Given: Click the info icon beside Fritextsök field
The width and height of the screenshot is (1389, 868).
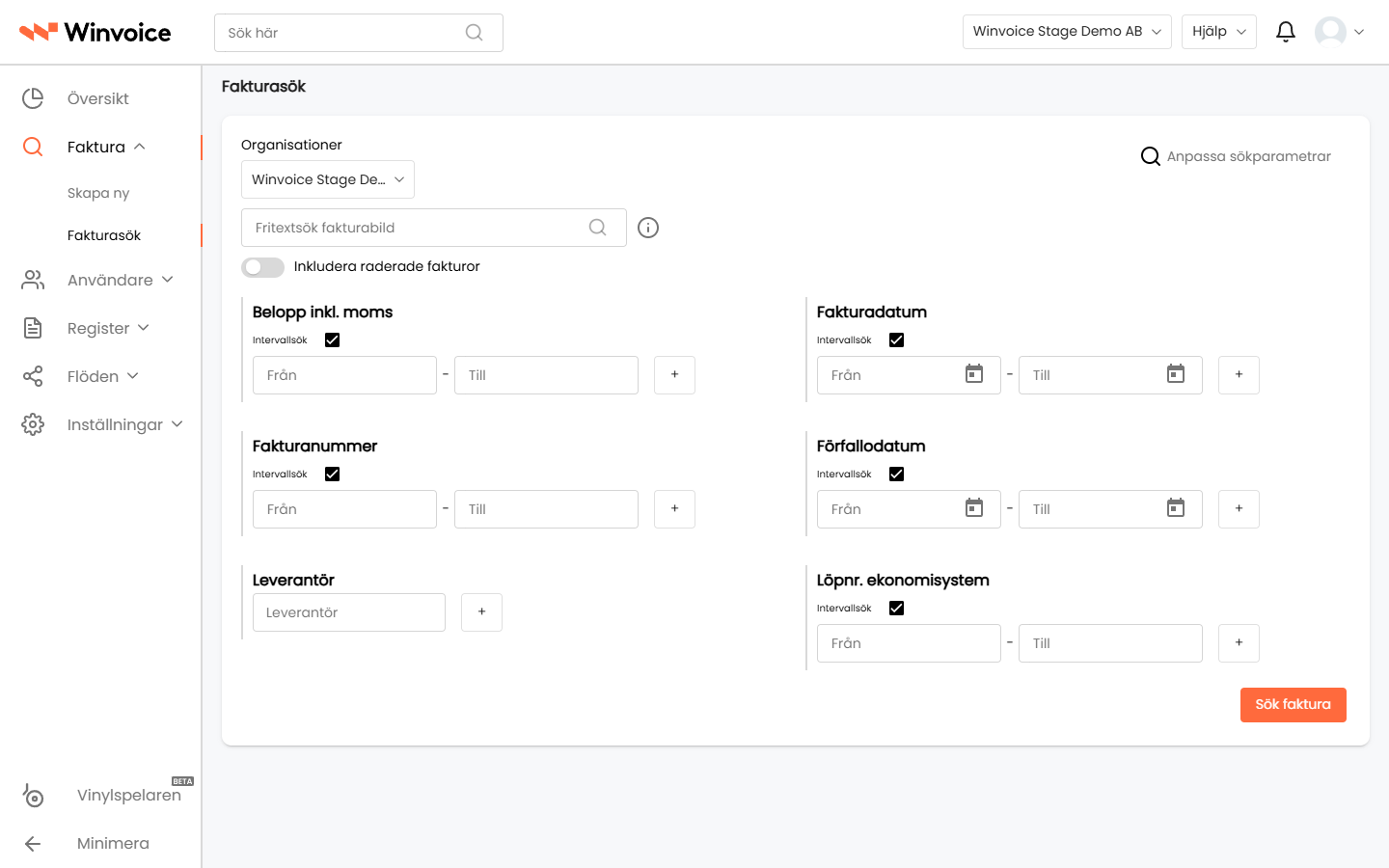Looking at the screenshot, I should [x=648, y=228].
